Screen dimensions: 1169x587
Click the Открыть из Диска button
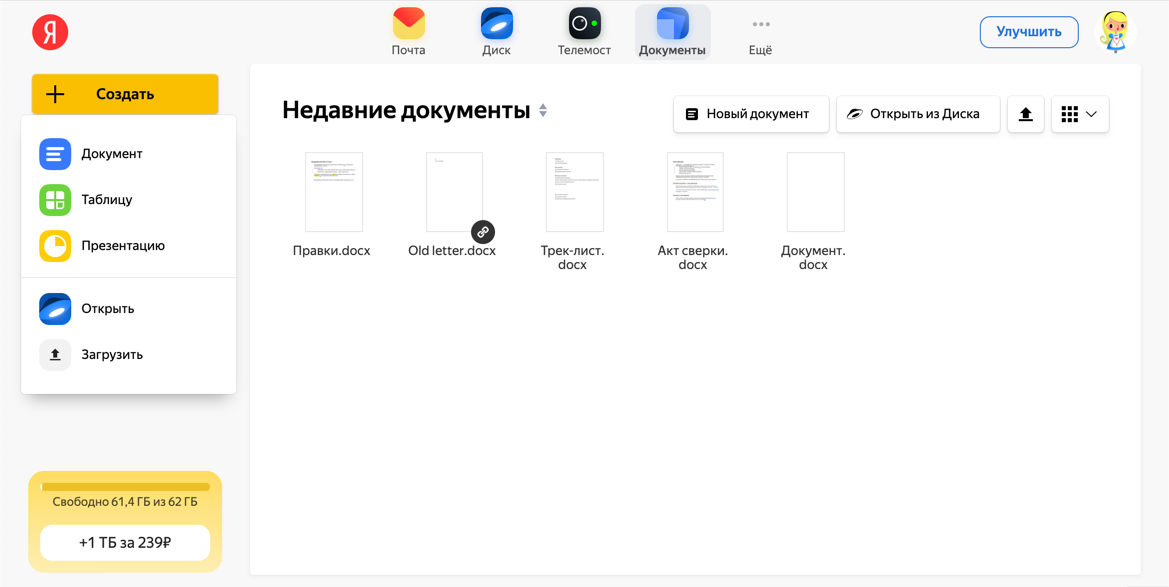point(917,114)
